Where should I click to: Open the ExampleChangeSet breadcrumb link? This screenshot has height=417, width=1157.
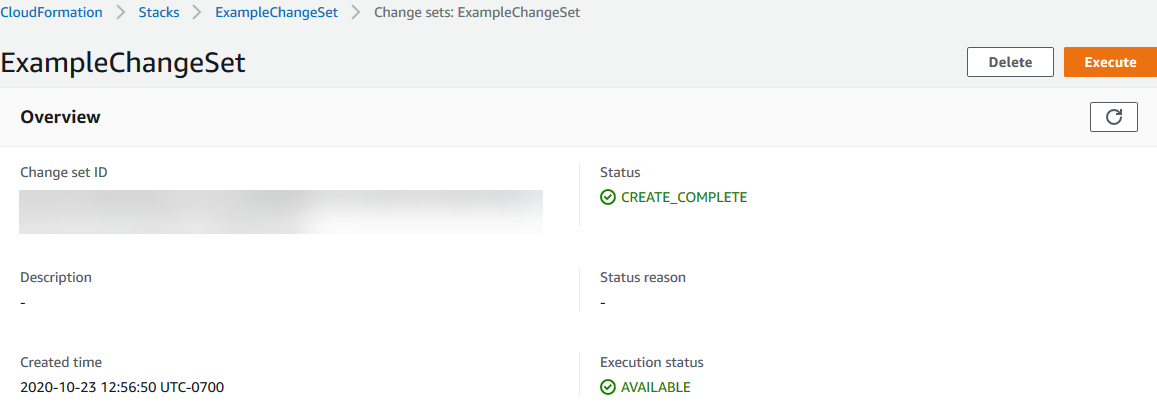pos(276,13)
